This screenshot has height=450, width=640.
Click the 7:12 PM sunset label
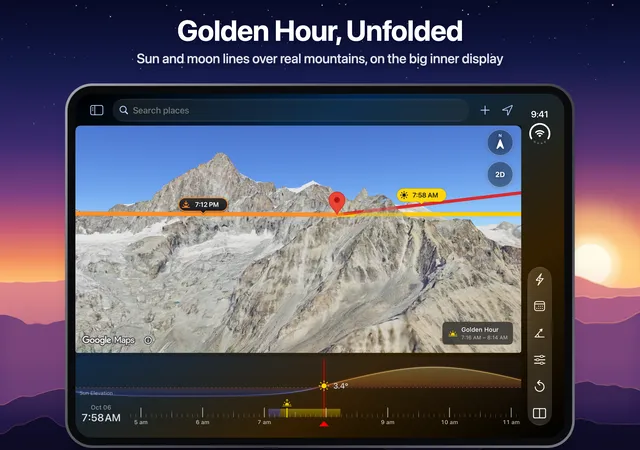coord(203,205)
